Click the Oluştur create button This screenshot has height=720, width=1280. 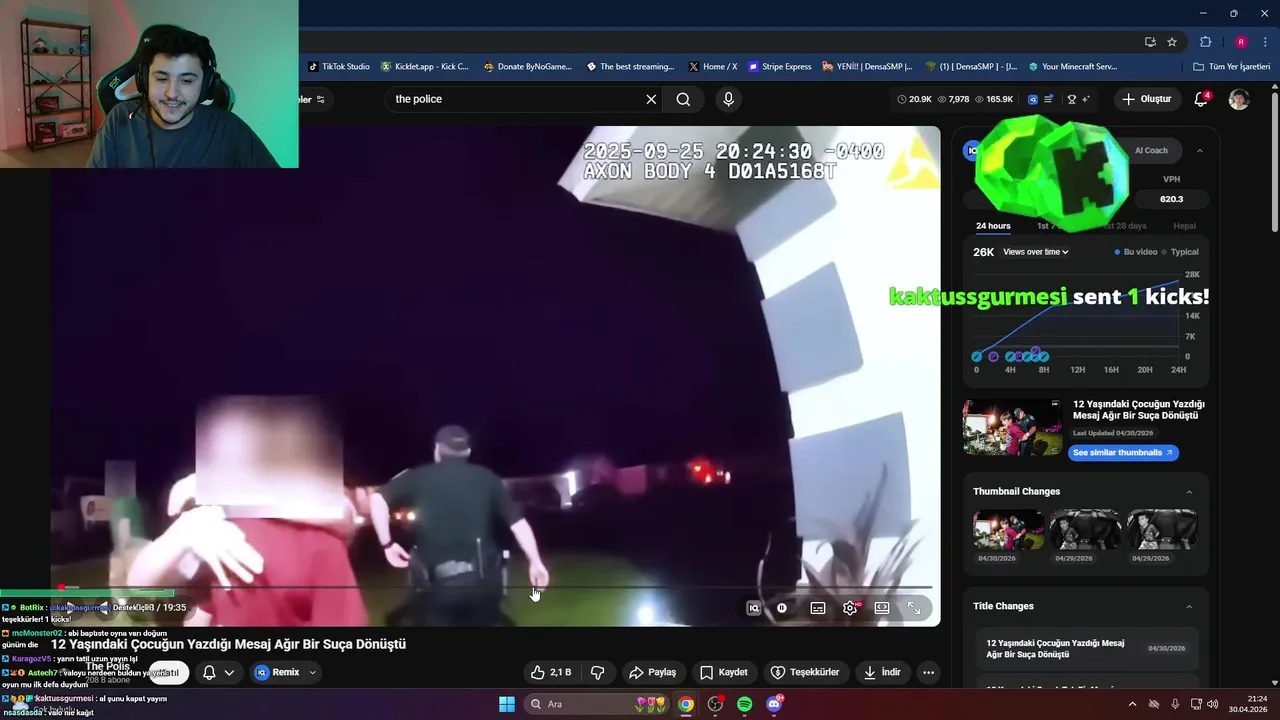click(x=1147, y=99)
